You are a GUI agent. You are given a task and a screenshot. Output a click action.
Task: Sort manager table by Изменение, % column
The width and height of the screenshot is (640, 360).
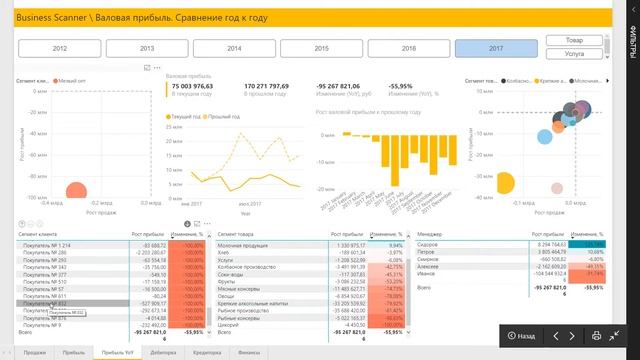point(587,234)
